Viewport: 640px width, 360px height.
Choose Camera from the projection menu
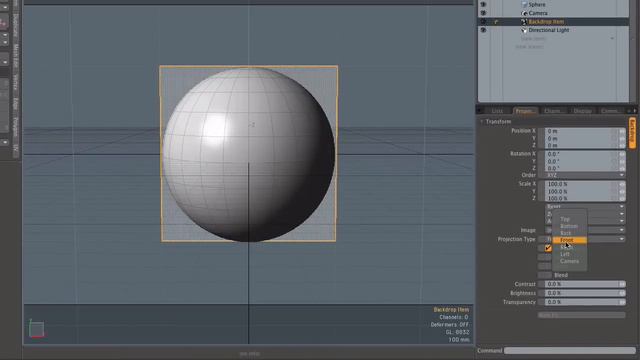[x=569, y=261]
